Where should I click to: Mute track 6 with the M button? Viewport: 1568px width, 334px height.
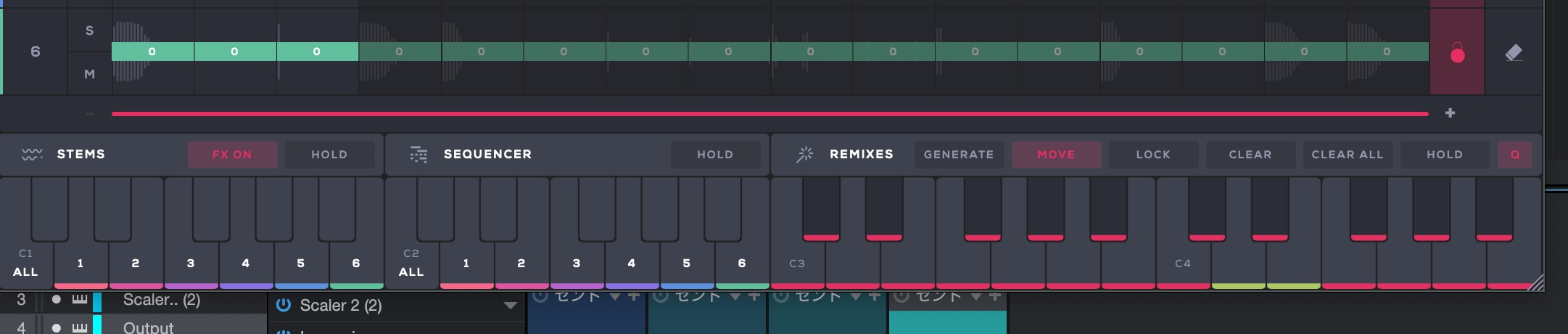tap(89, 74)
